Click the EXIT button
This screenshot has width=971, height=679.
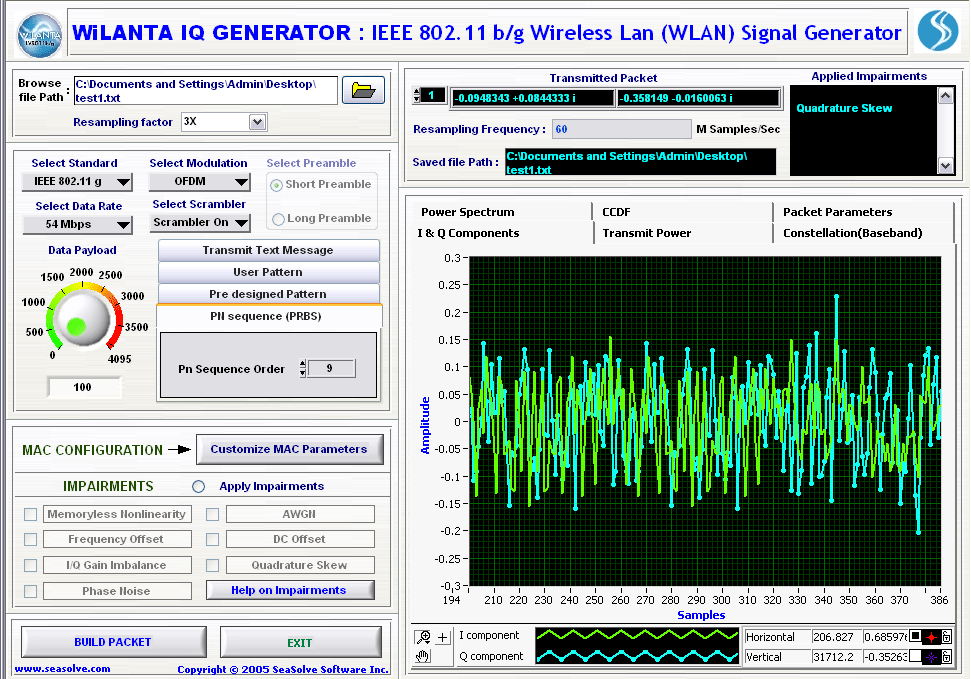(x=300, y=642)
